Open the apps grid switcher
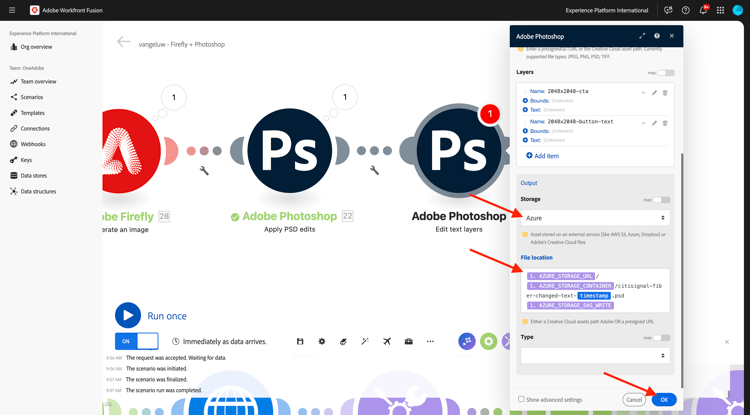 pyautogui.click(x=721, y=10)
